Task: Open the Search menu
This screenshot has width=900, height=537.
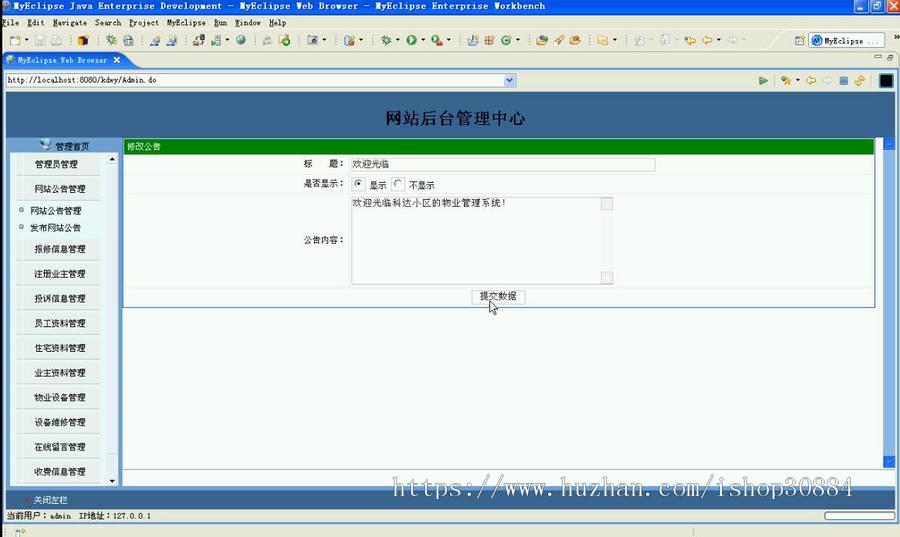Action: click(x=108, y=23)
